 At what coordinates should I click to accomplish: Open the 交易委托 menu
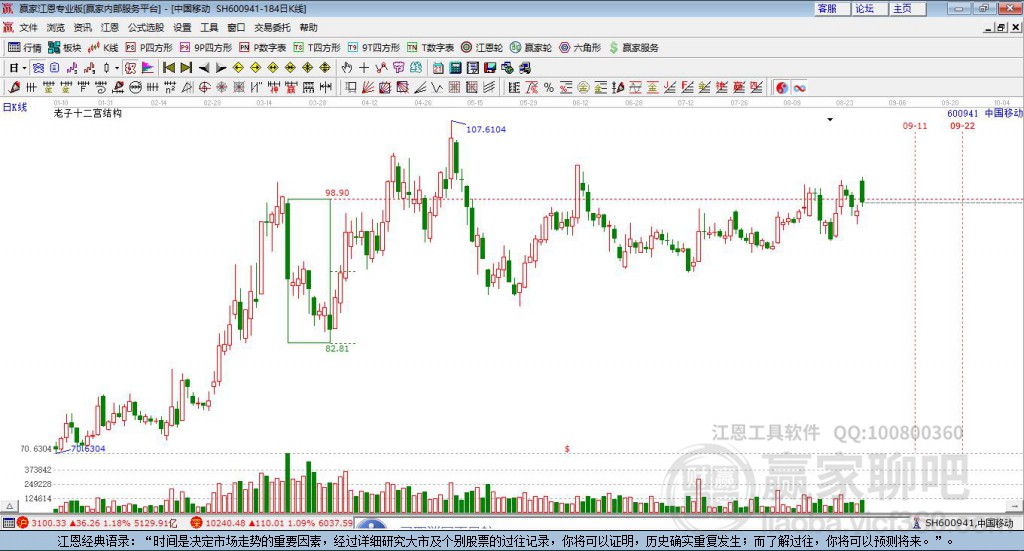[x=272, y=27]
